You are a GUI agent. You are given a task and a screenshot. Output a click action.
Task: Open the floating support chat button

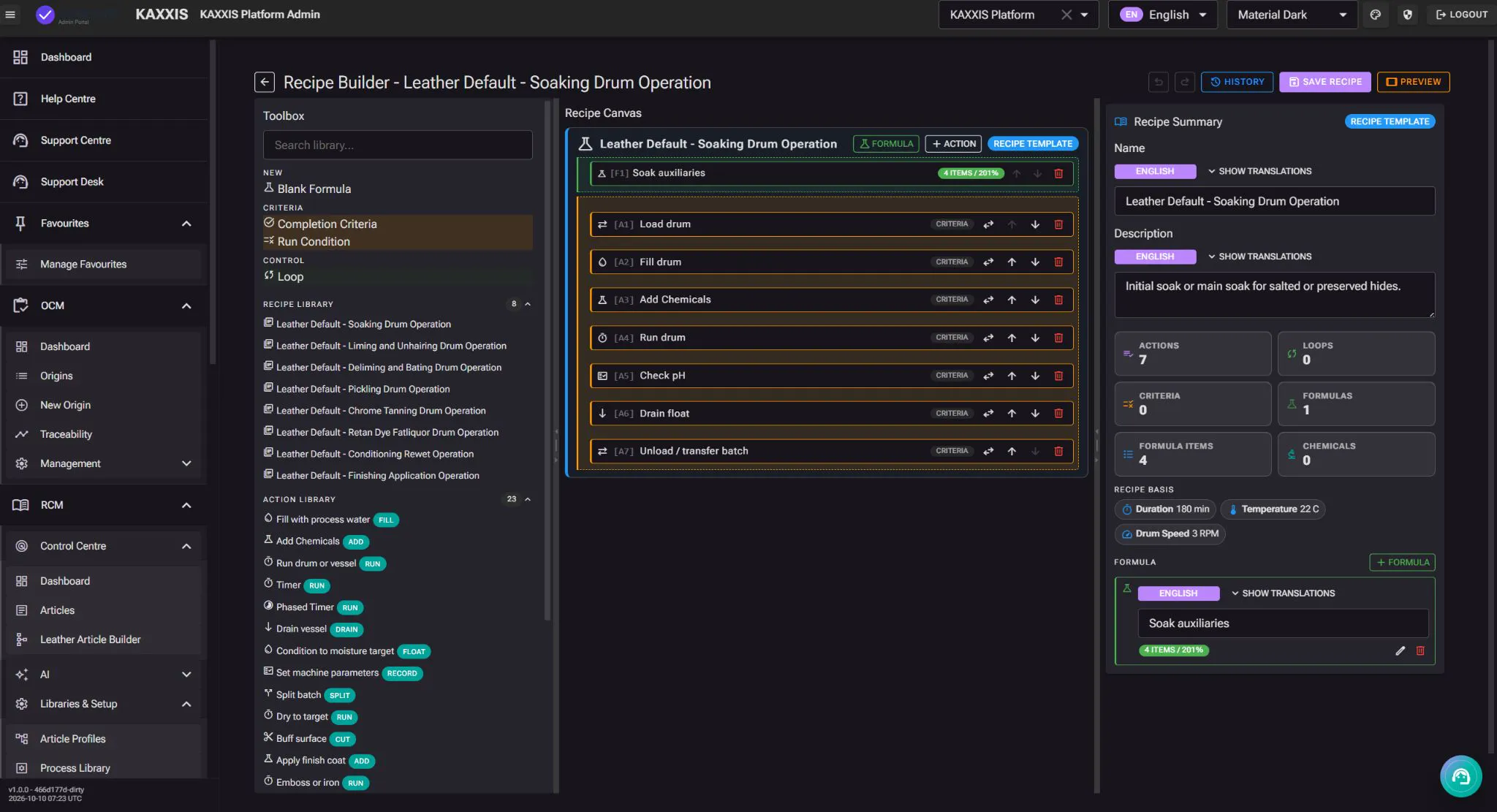1460,776
